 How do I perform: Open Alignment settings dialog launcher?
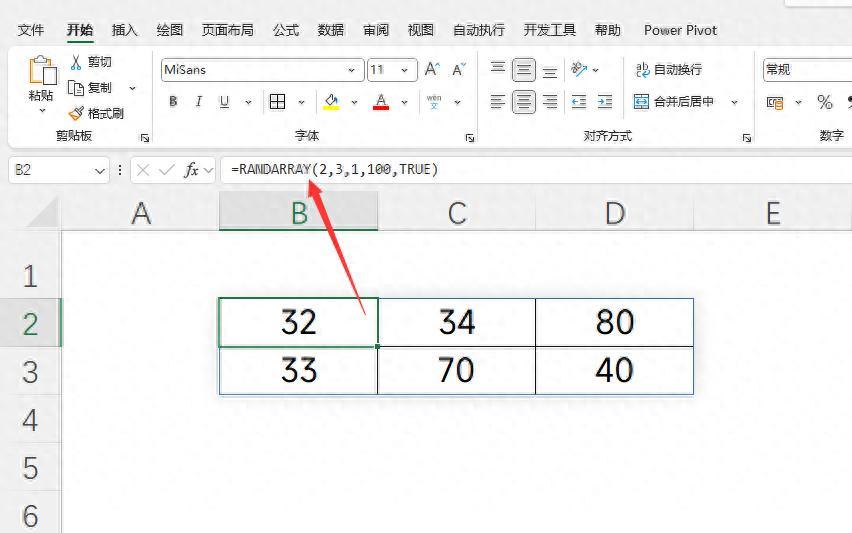[747, 138]
